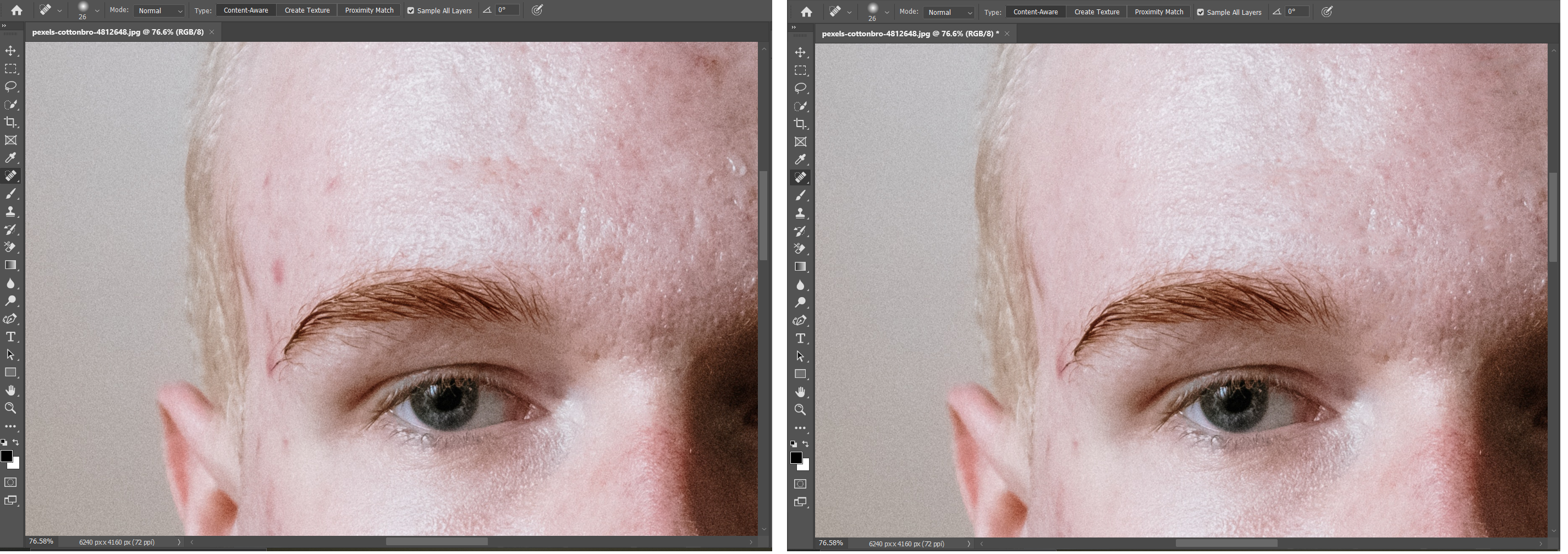Screen dimensions: 1568x554
Task: Toggle pressure-for-size icon in right options bar
Action: pyautogui.click(x=1327, y=12)
